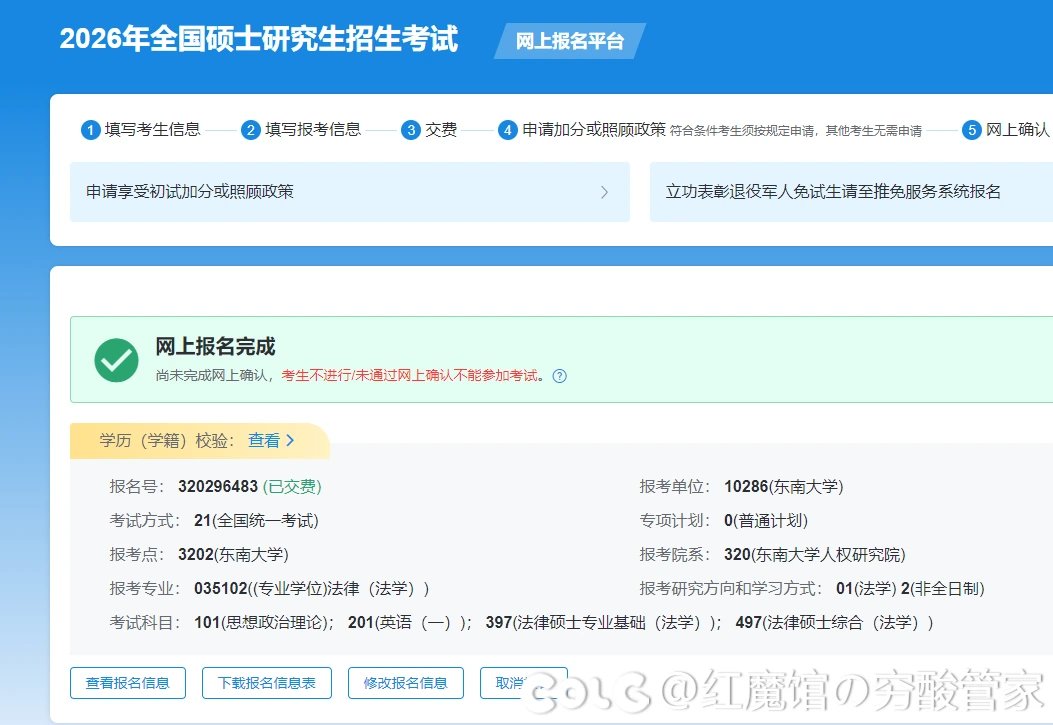
Task: Click the 下载报名信息表 button
Action: 267,683
